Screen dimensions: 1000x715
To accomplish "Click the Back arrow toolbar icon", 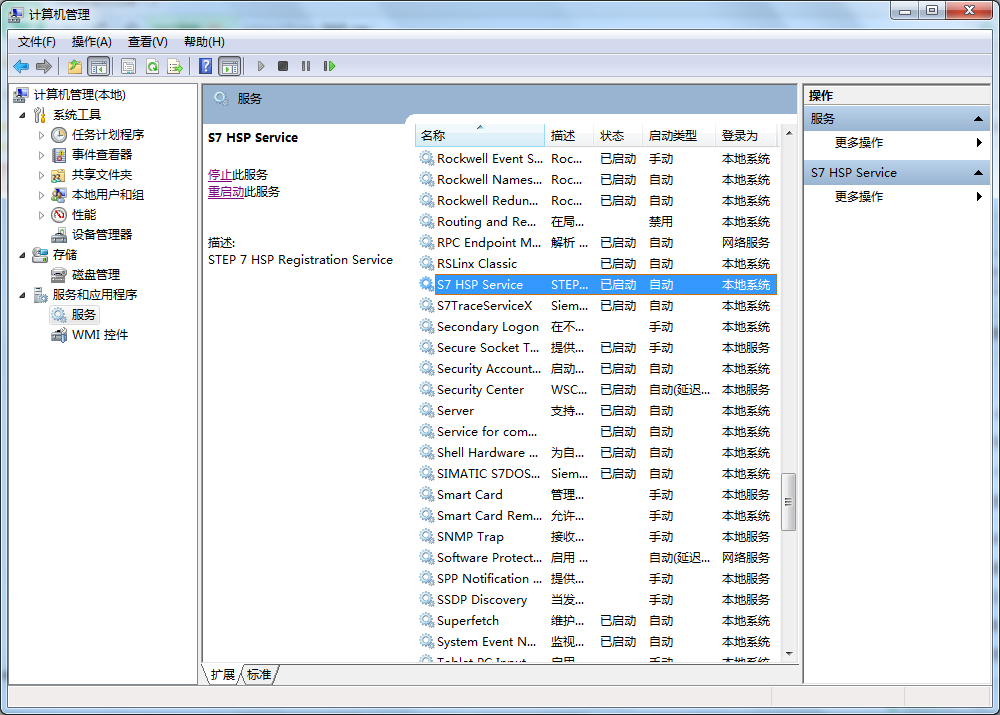I will click(21, 66).
